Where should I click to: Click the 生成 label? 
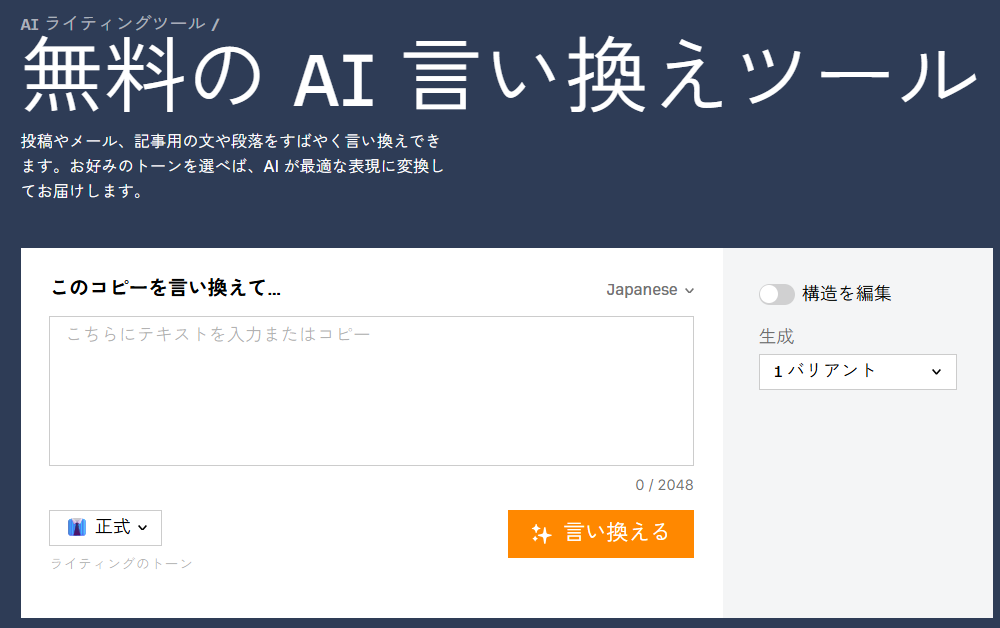click(776, 336)
